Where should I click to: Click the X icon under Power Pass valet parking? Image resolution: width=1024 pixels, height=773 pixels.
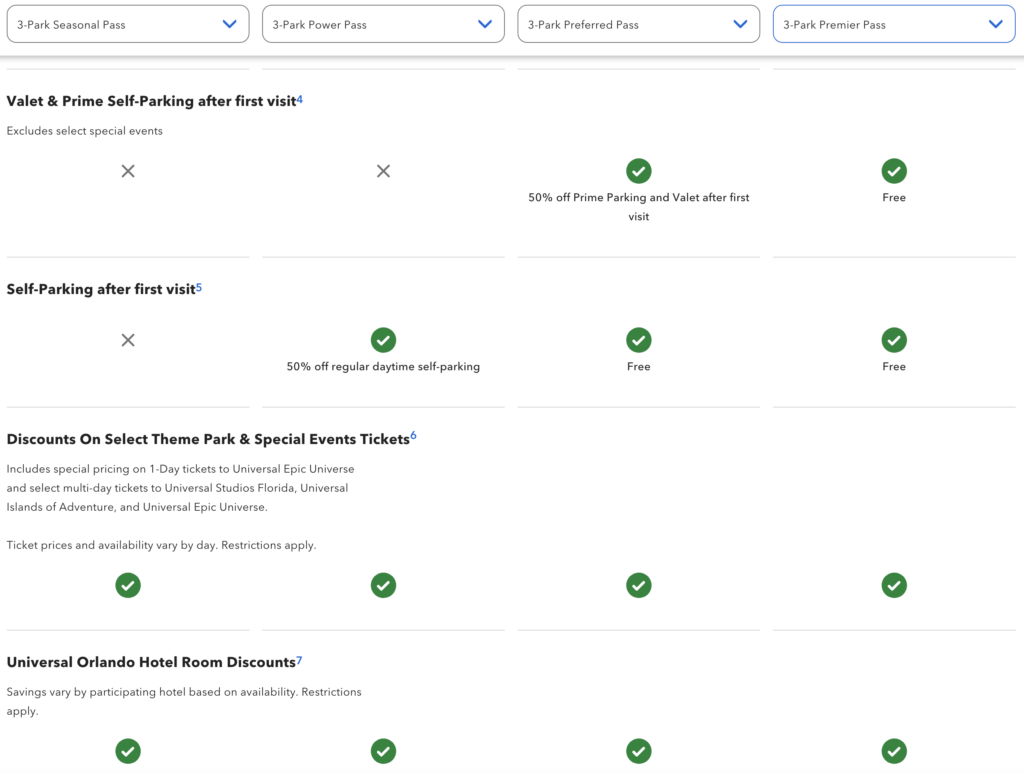(x=383, y=171)
